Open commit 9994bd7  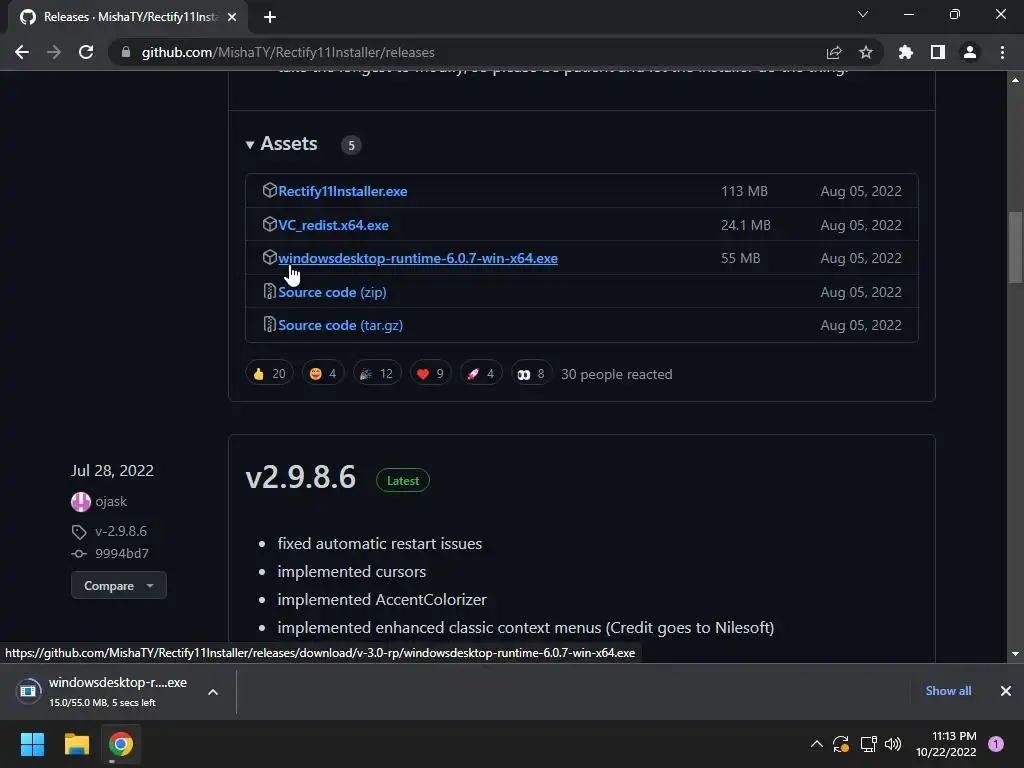122,554
